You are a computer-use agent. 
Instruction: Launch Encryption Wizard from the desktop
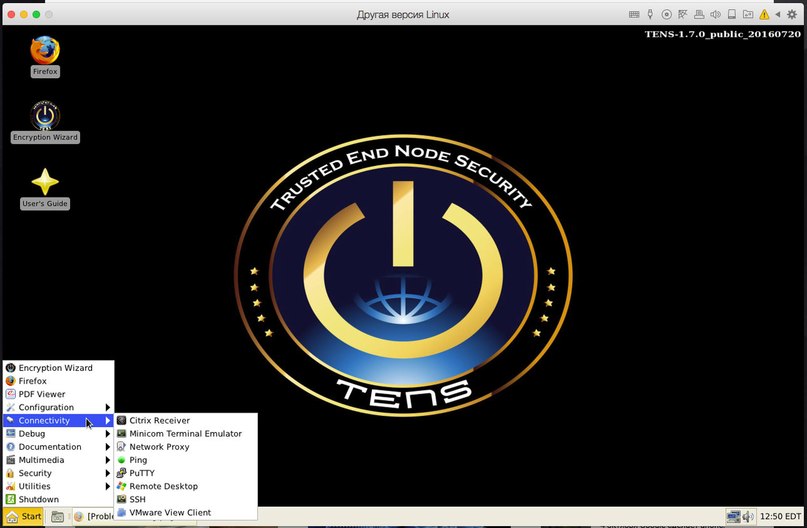(45, 121)
